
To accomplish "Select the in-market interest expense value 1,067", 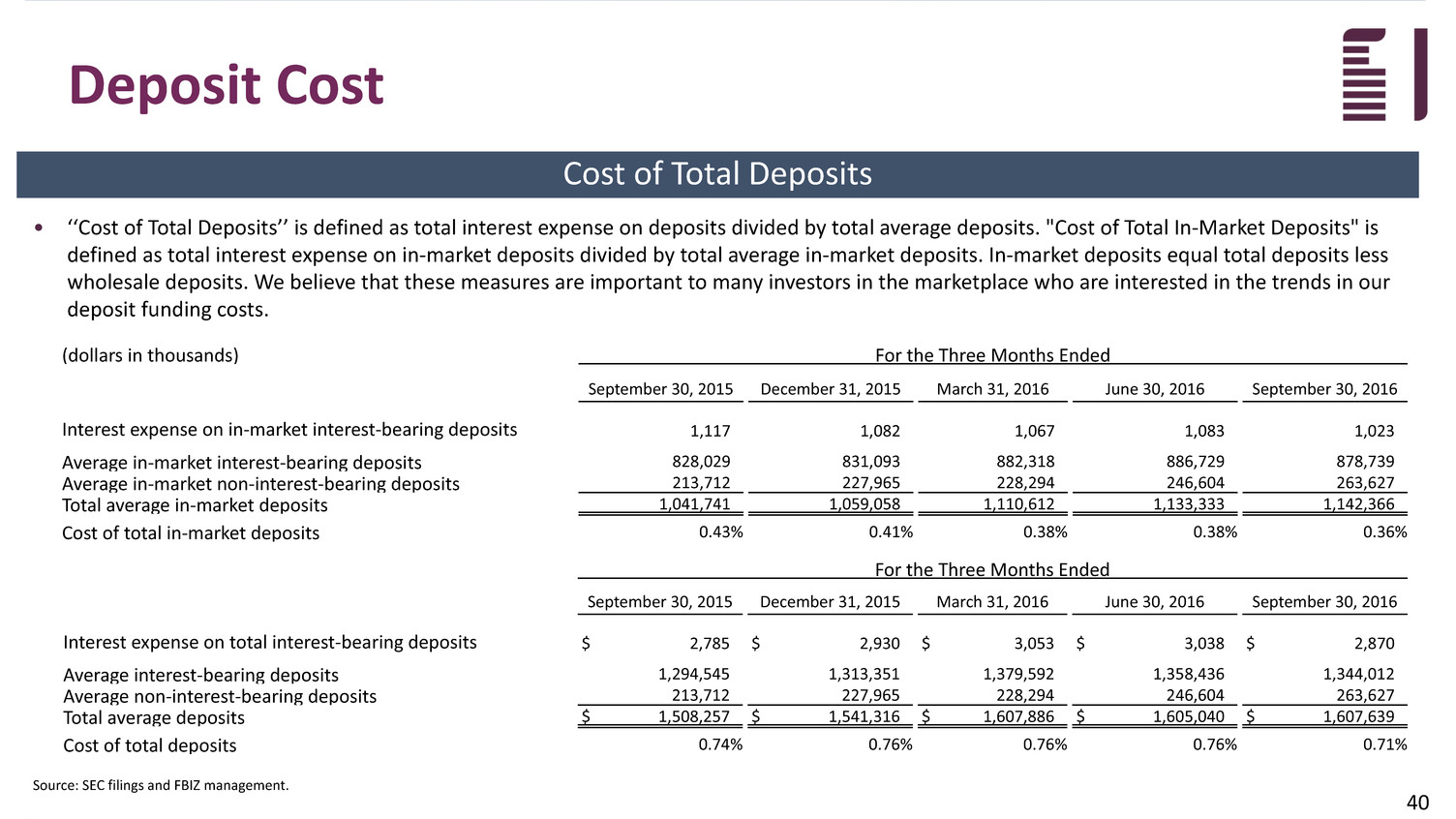I will [1035, 431].
